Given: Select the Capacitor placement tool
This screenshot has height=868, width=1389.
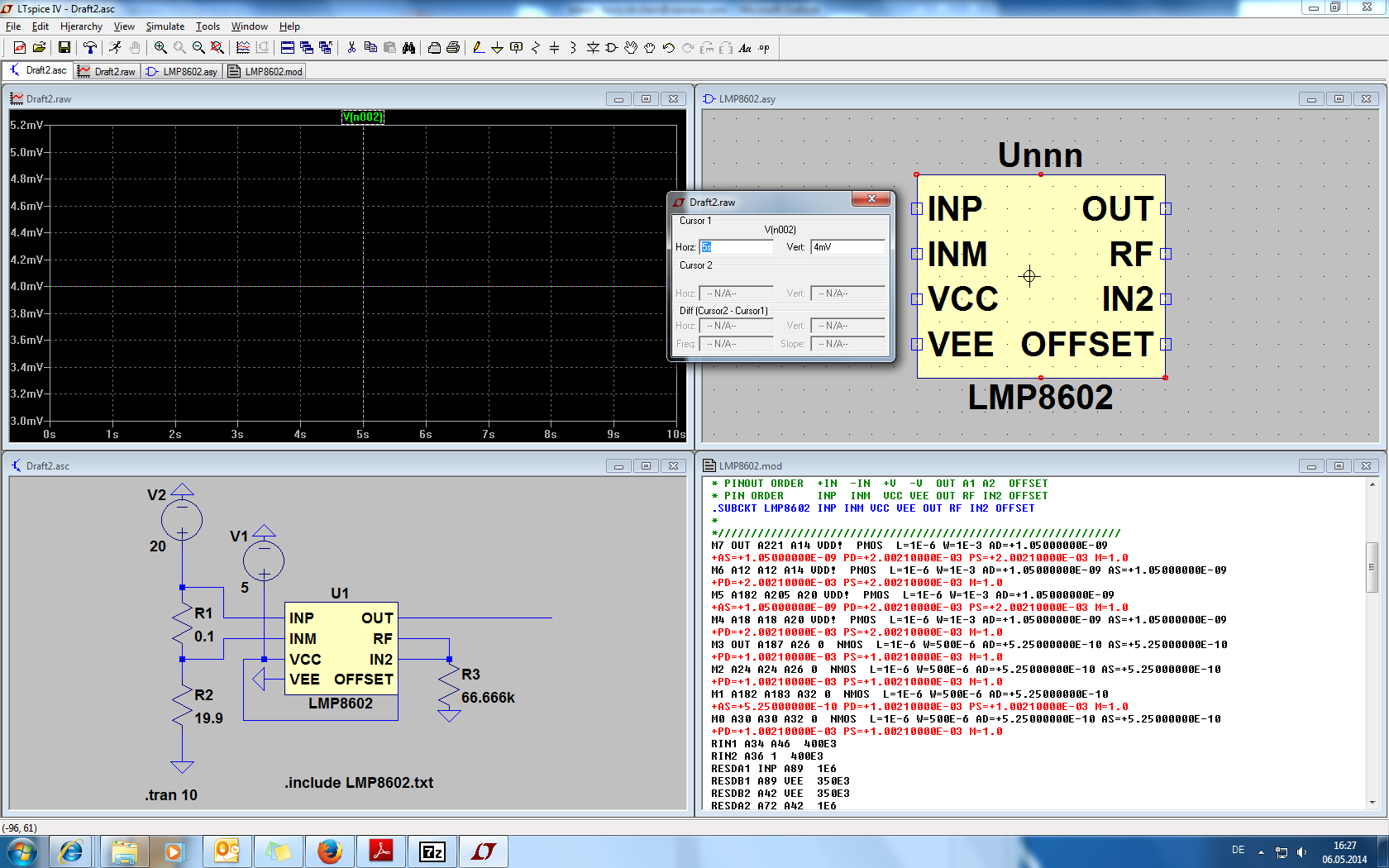Looking at the screenshot, I should click(x=554, y=48).
